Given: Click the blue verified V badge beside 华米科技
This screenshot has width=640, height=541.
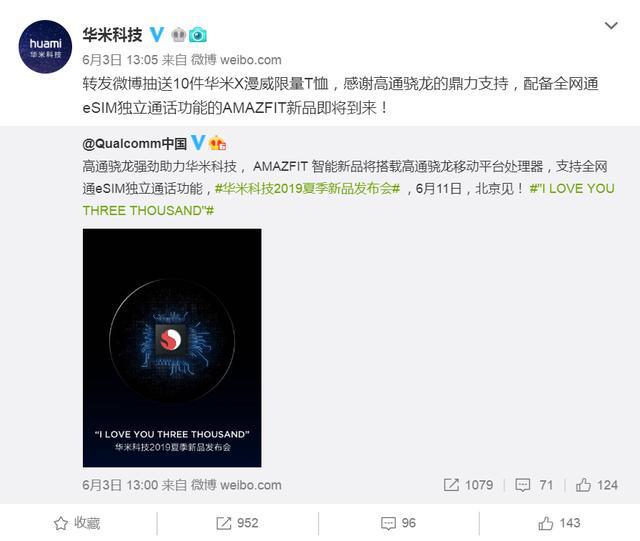Looking at the screenshot, I should (157, 35).
